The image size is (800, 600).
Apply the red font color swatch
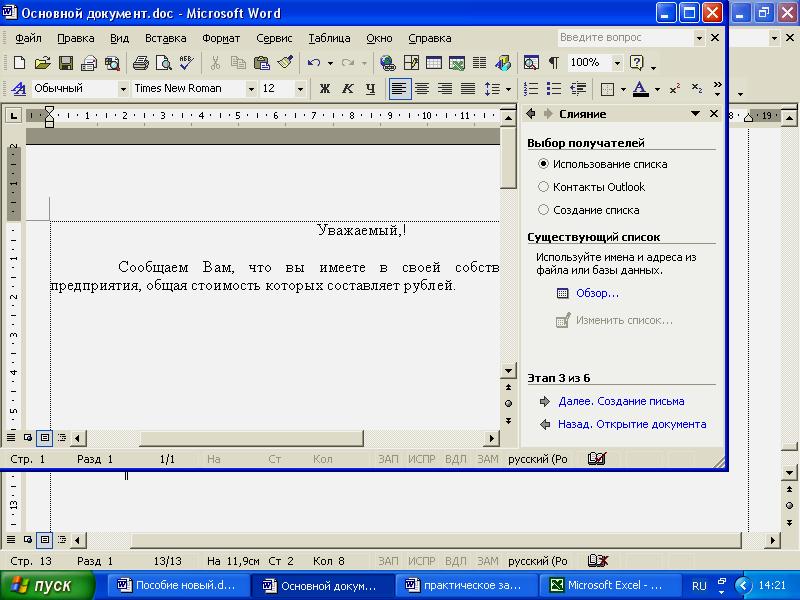click(640, 89)
